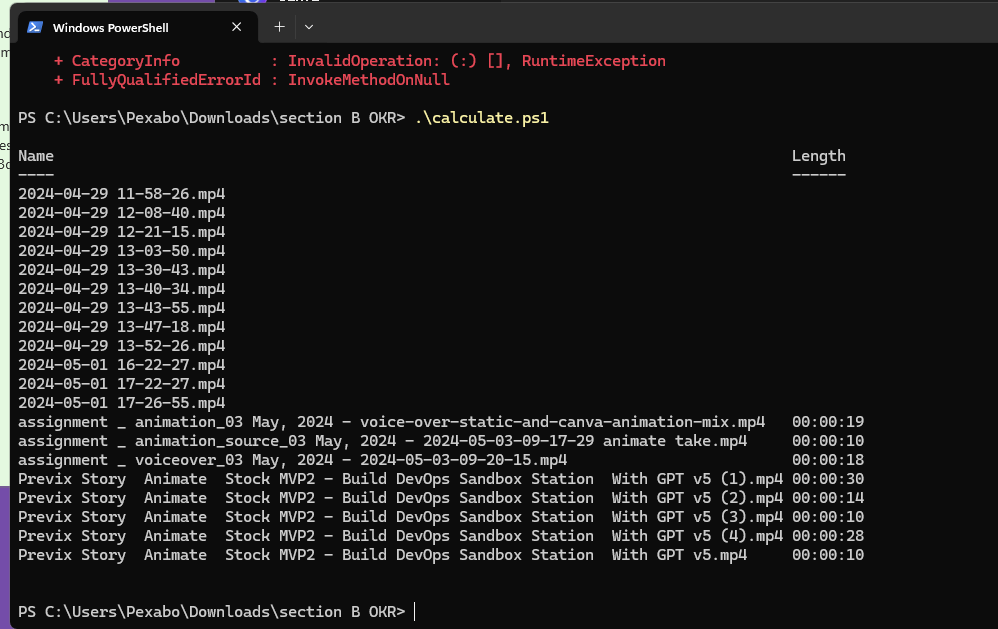This screenshot has height=629, width=998.
Task: Select the Windows PowerShell tab
Action: (x=138, y=27)
